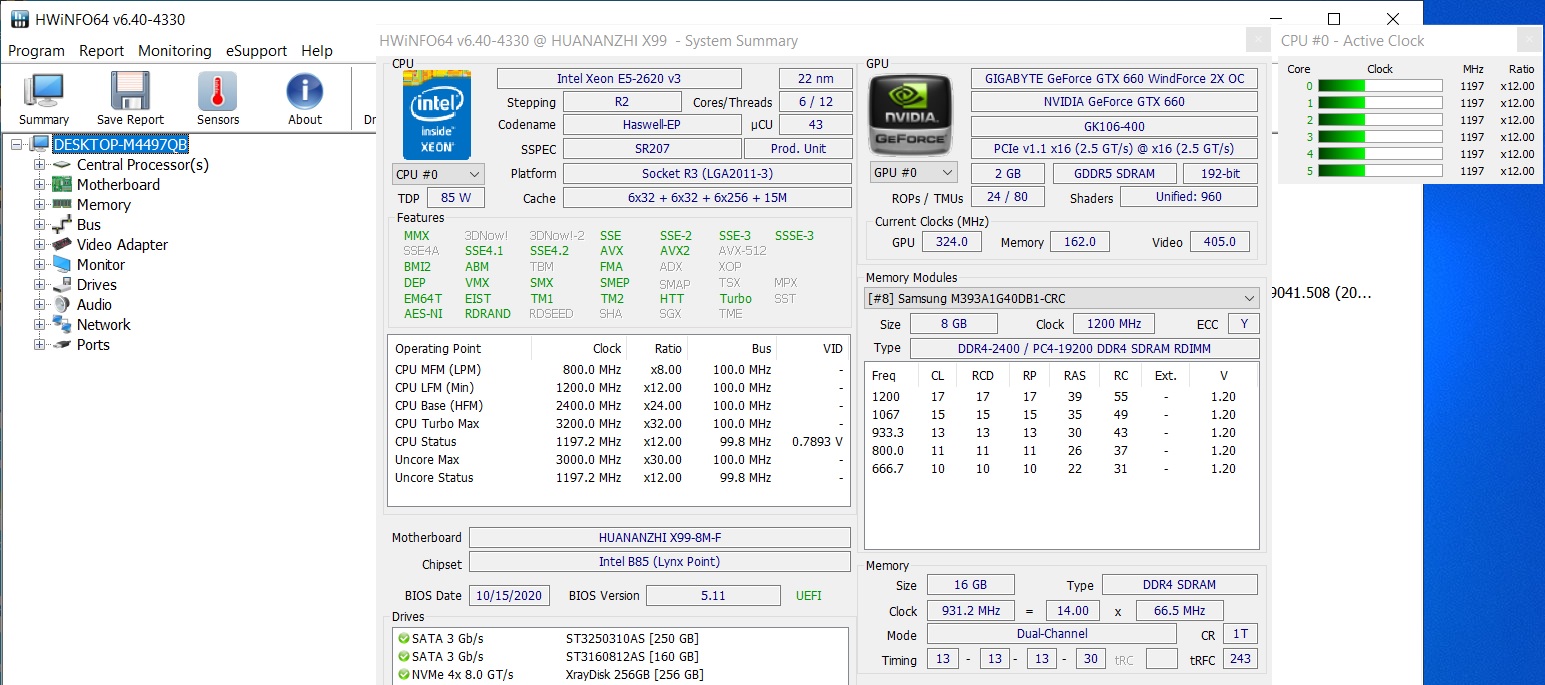Click the Intel B85 (Lynx Point) chipset field
The height and width of the screenshot is (685, 1545).
pos(660,562)
